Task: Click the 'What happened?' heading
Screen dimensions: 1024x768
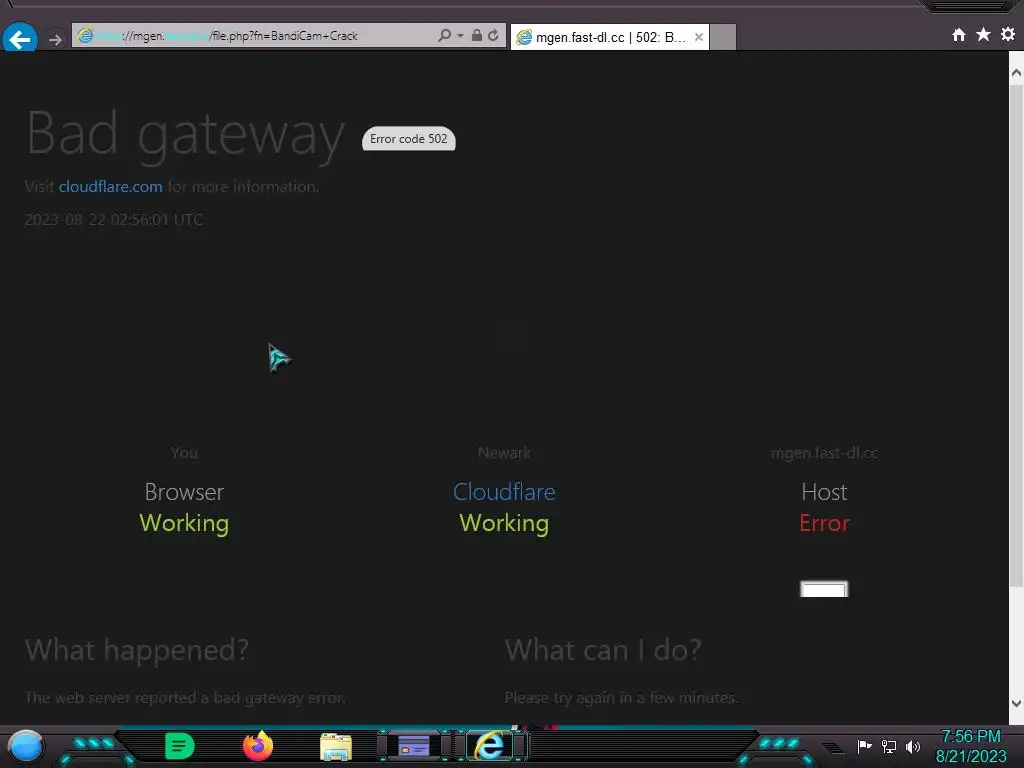Action: [137, 650]
